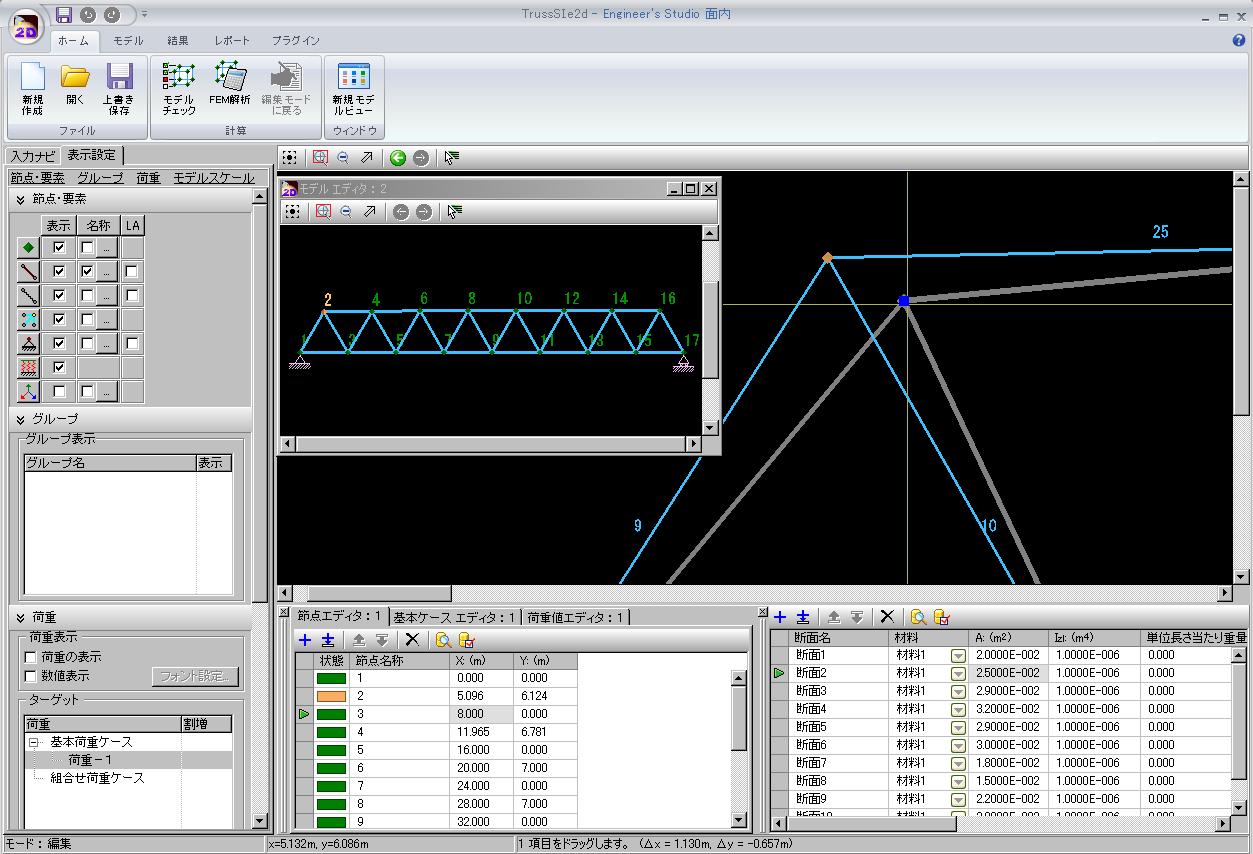This screenshot has height=854, width=1253.
Task: Click the orange status swatch of node 2
Action: click(331, 696)
